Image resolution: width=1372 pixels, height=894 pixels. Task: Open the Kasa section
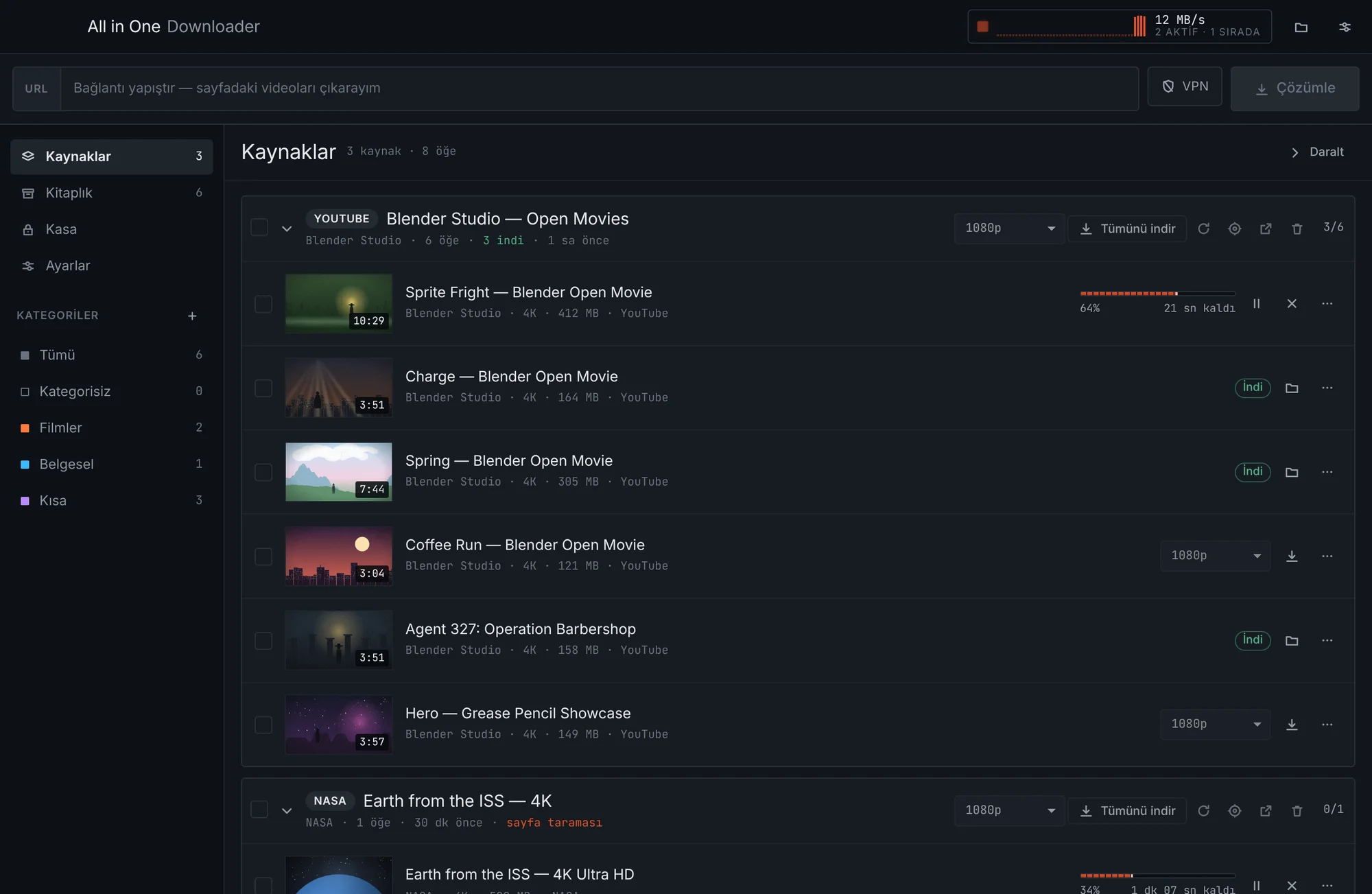coord(112,229)
